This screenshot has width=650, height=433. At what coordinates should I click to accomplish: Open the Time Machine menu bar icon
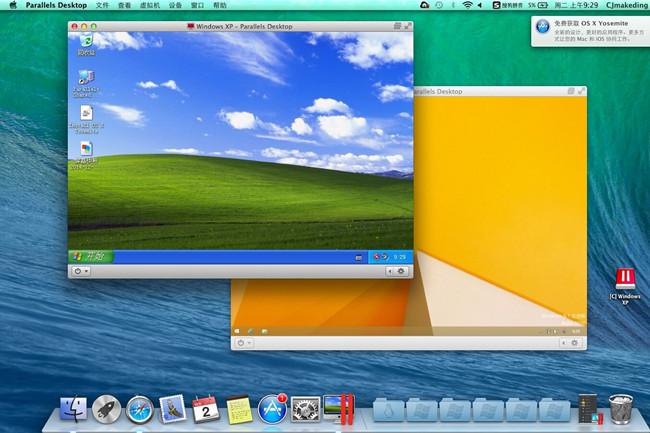tap(439, 5)
